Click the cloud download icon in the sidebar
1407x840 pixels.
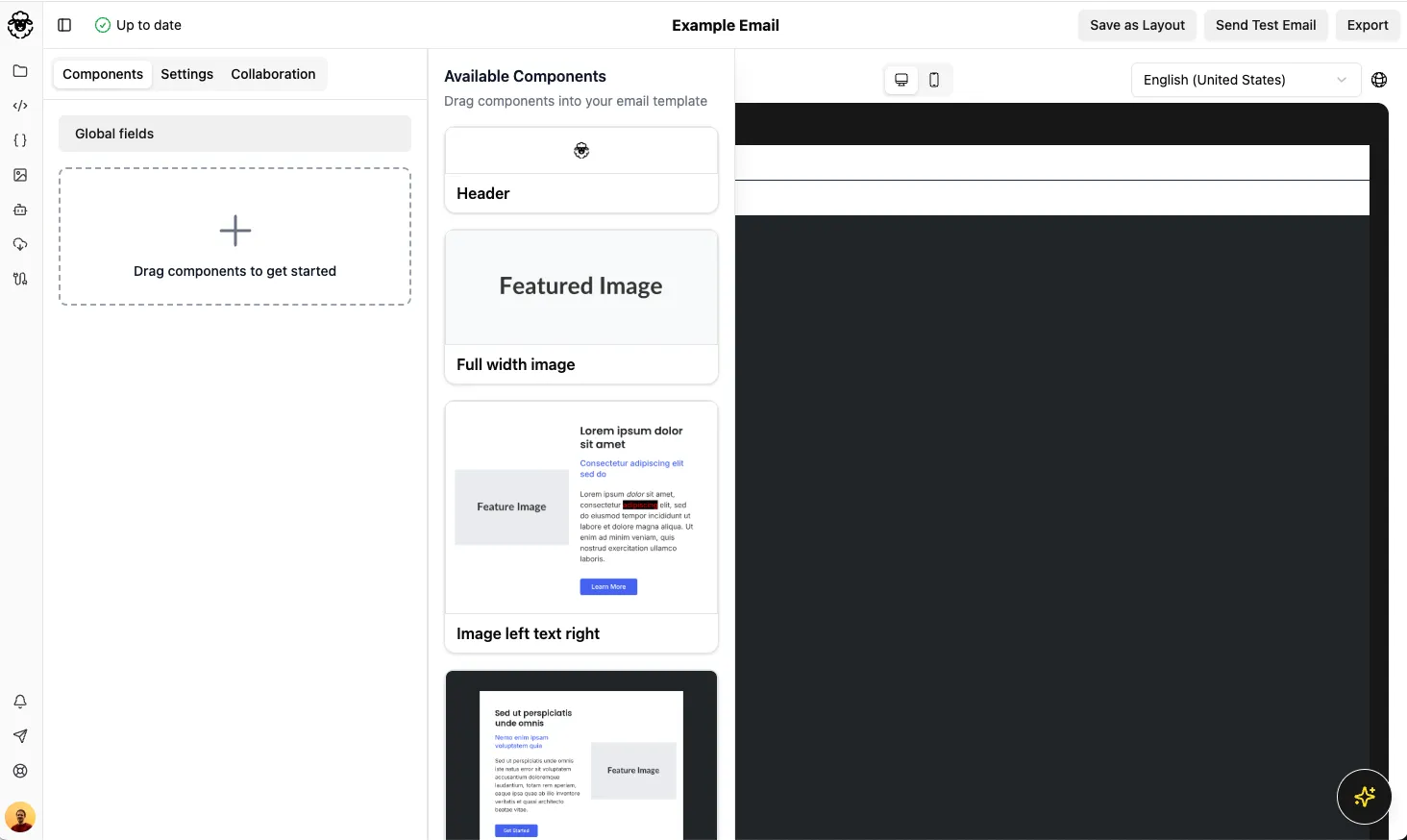click(20, 244)
